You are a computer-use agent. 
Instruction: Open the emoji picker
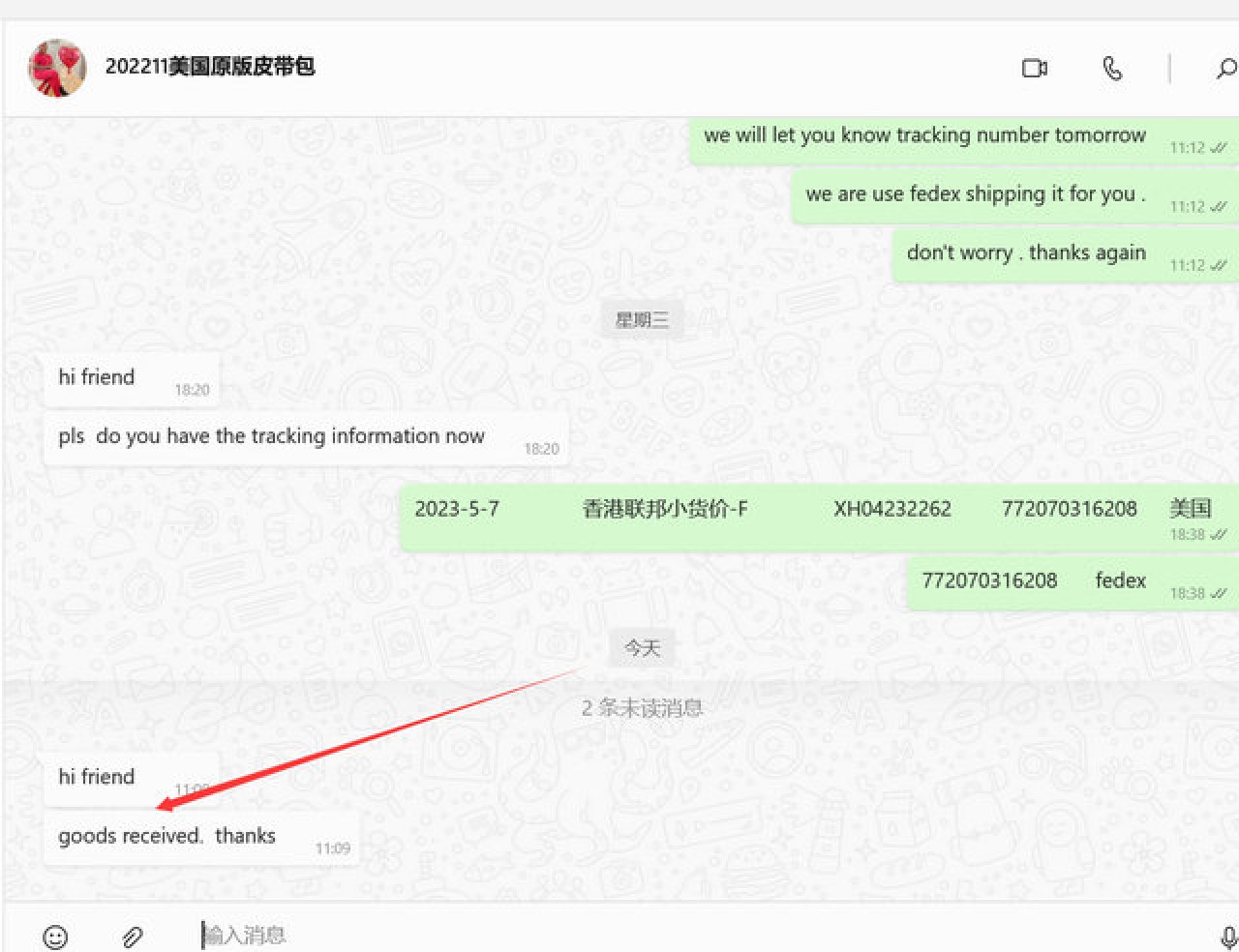(55, 936)
